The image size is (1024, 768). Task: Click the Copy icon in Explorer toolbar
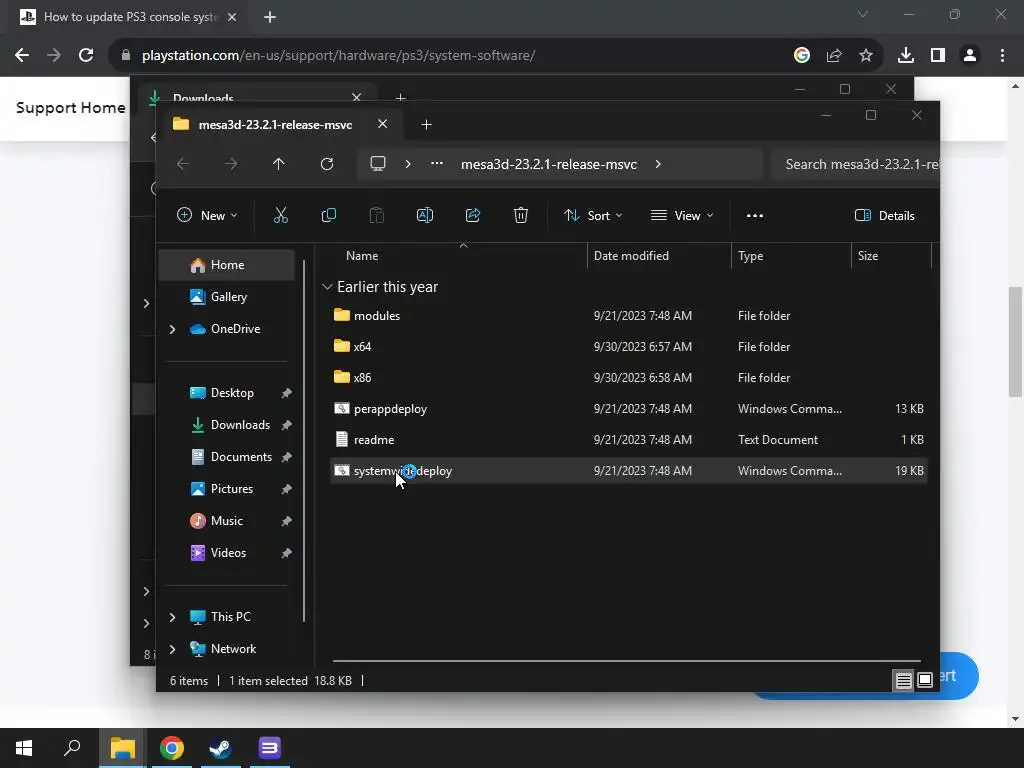[x=328, y=216]
